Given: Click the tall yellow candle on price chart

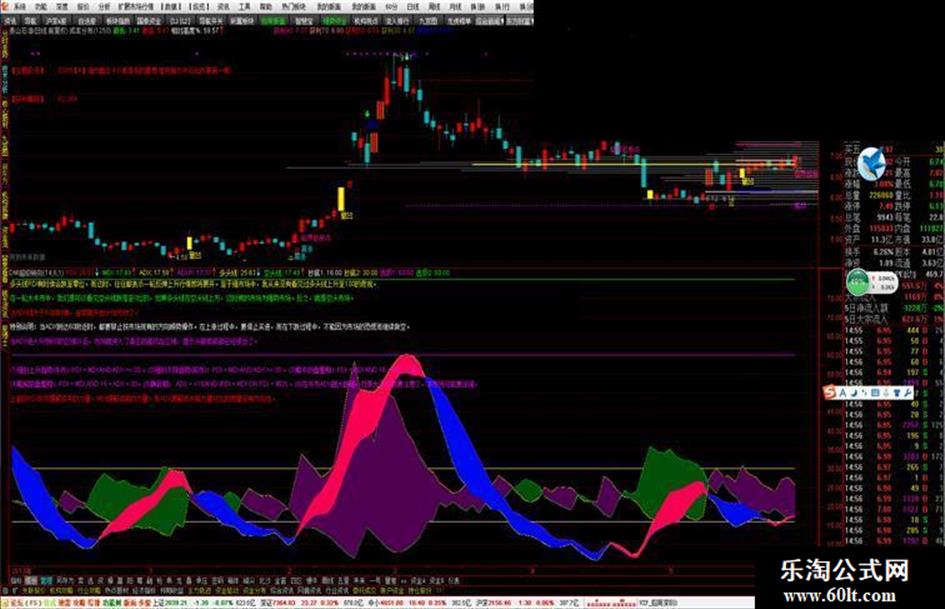Looking at the screenshot, I should point(341,199).
